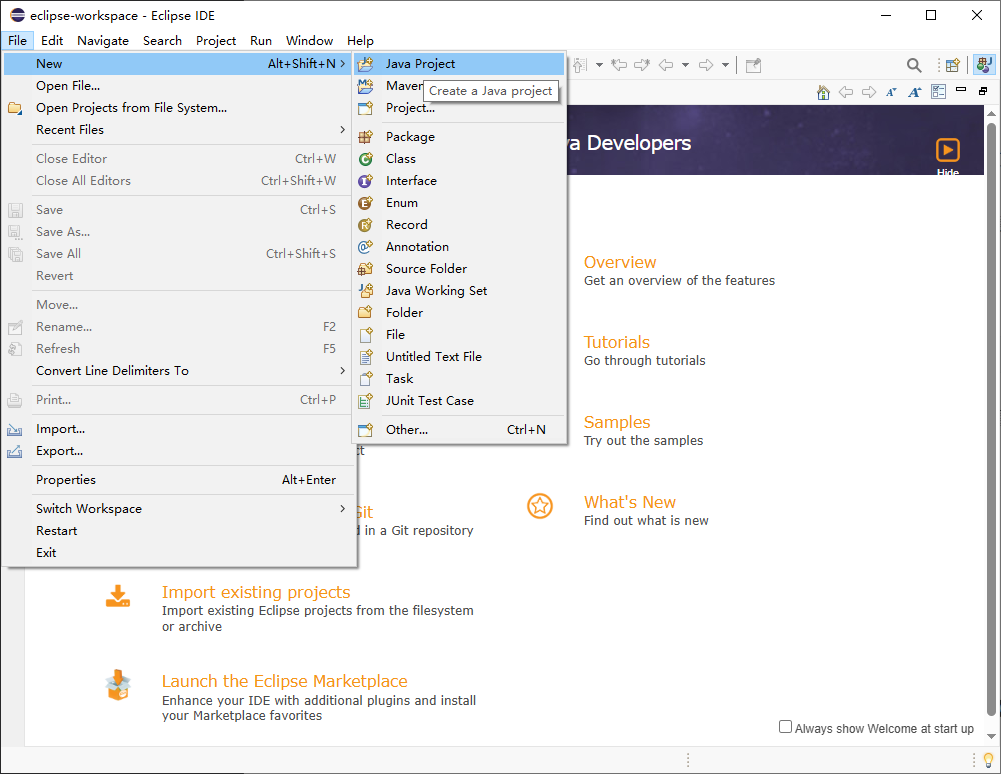The height and width of the screenshot is (774, 1001).
Task: Open the Navigate menu
Action: click(x=103, y=40)
